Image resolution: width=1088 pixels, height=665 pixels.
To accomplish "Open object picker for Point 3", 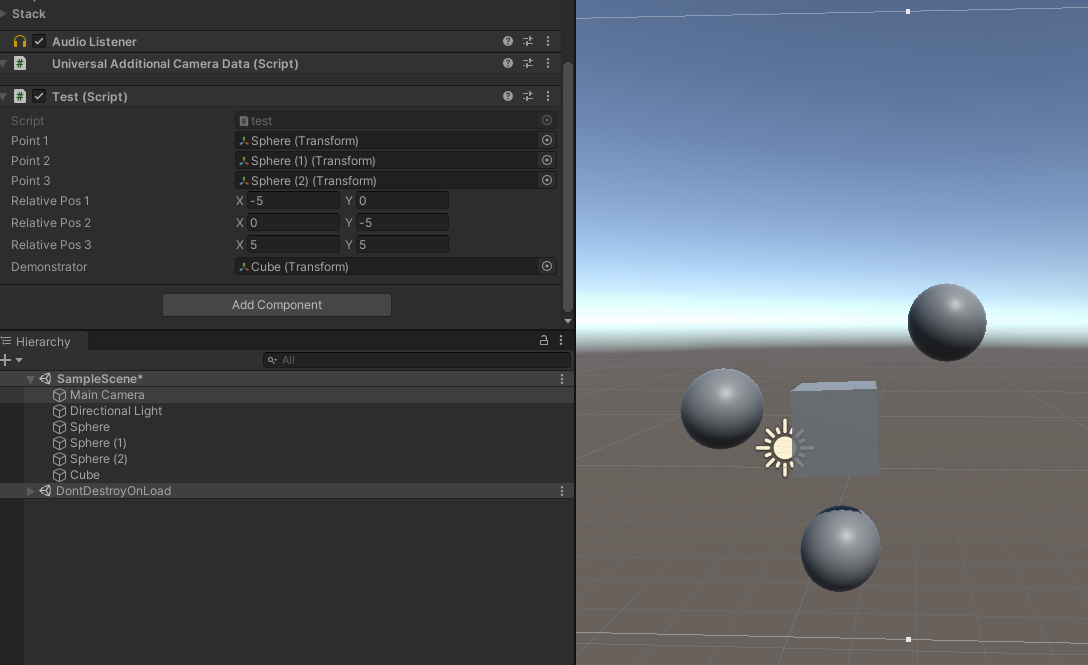I will point(547,180).
